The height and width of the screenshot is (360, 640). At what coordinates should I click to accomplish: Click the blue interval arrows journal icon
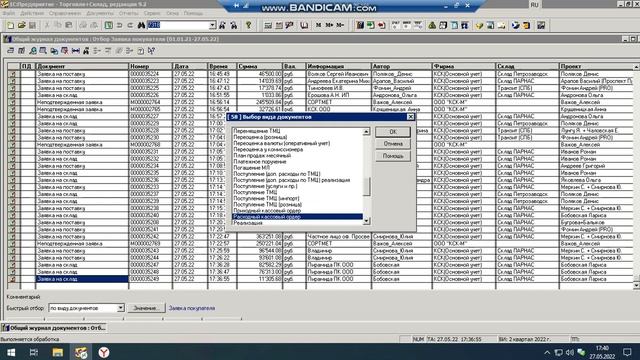point(76,51)
